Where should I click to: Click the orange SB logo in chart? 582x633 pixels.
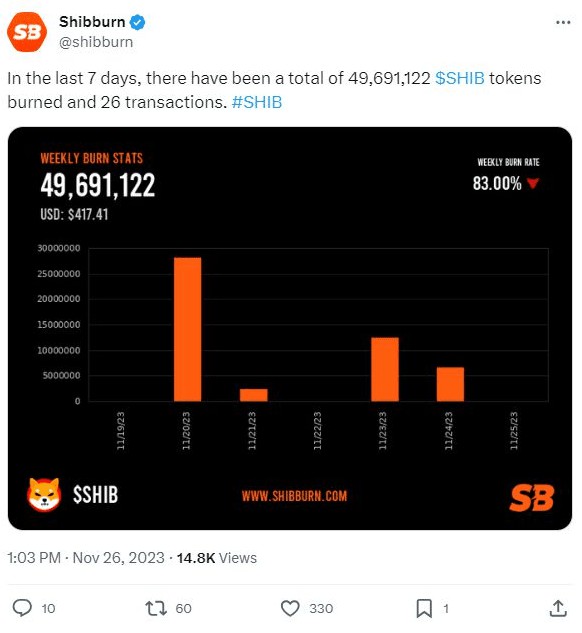pos(531,498)
